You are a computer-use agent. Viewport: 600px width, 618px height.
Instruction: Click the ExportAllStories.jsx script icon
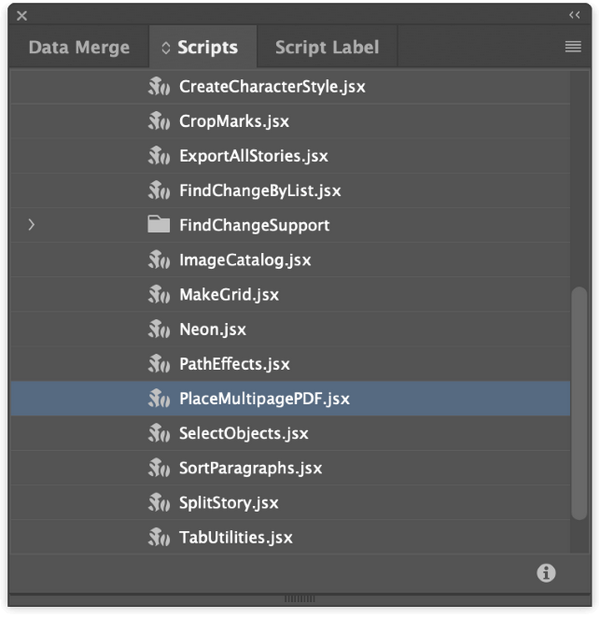158,156
